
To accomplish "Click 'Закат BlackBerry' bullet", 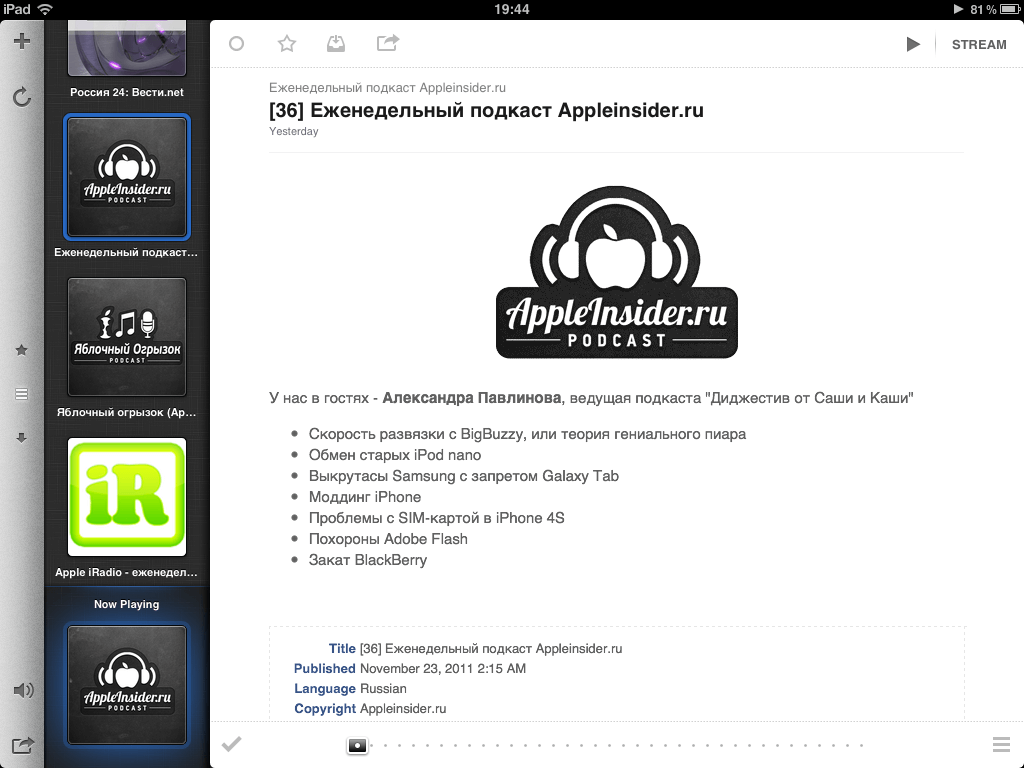I will click(368, 560).
